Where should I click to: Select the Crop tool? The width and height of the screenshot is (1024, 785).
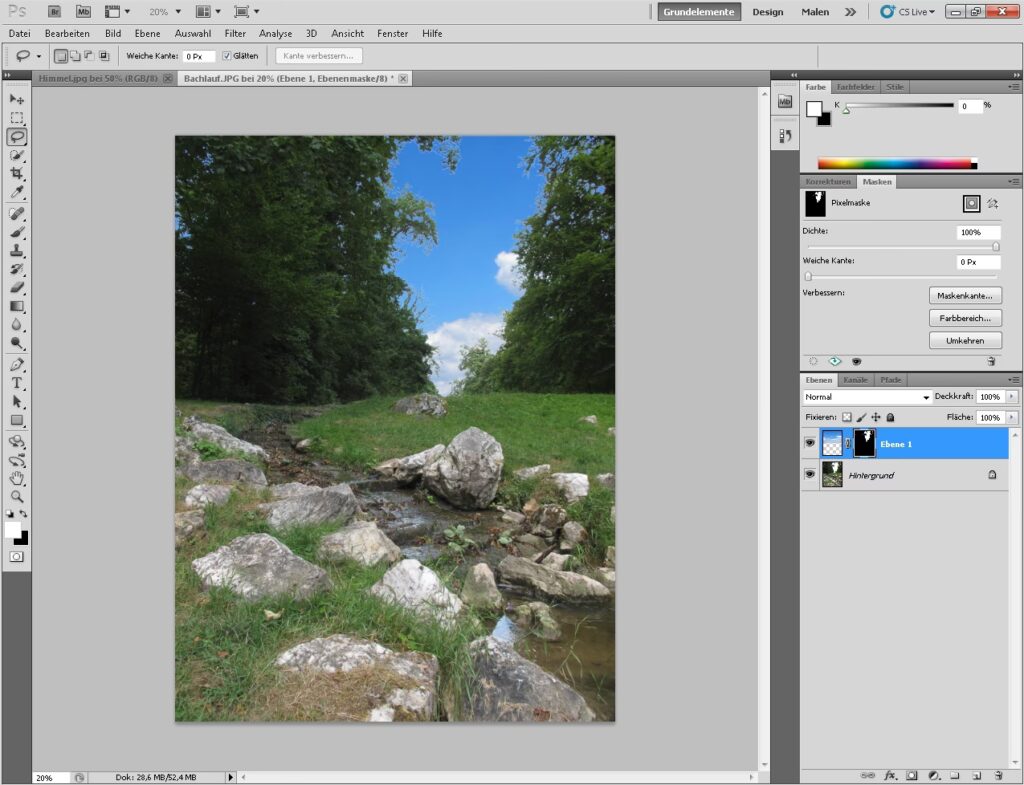[x=17, y=173]
